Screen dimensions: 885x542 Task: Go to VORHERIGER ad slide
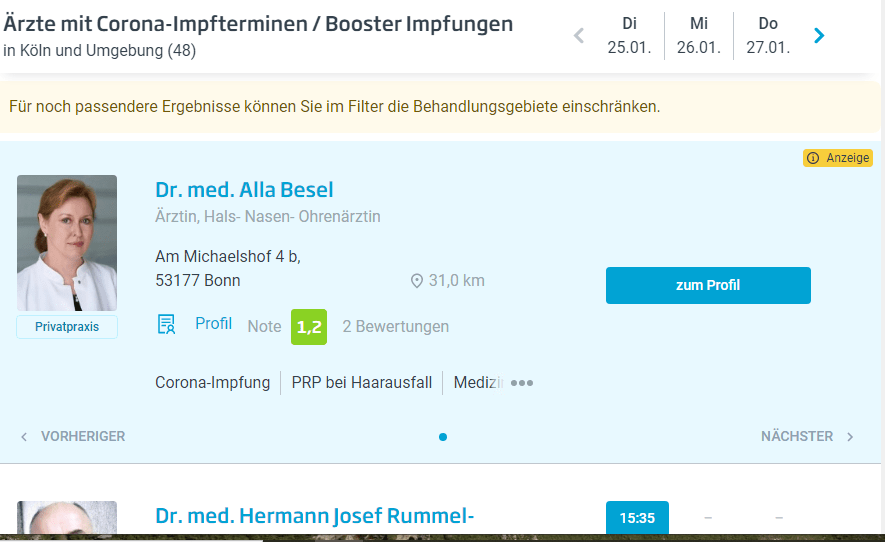coord(73,437)
